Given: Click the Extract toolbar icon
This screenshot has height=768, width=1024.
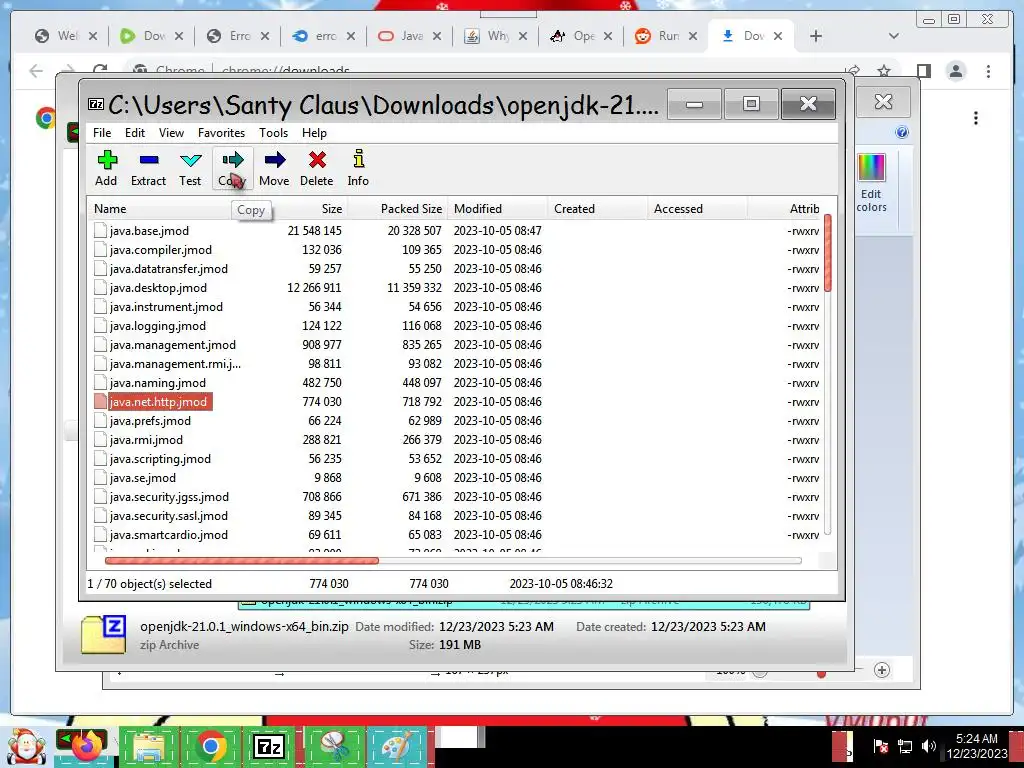Looking at the screenshot, I should (x=148, y=168).
